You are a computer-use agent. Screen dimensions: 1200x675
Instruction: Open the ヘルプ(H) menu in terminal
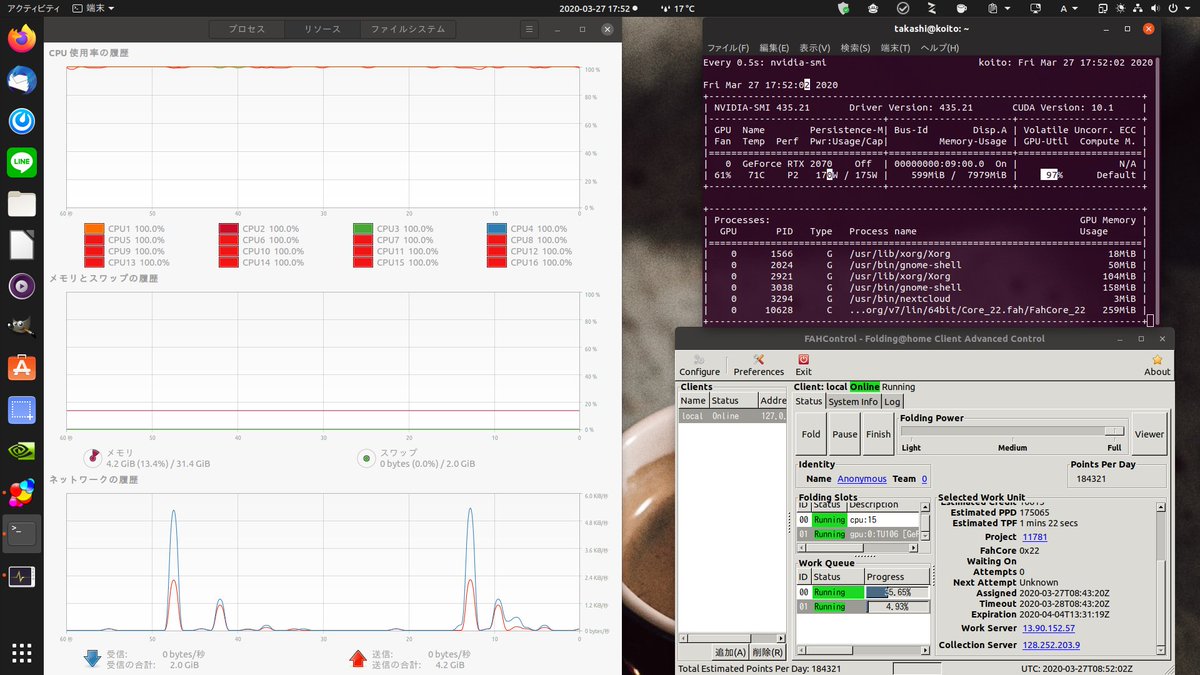click(939, 48)
